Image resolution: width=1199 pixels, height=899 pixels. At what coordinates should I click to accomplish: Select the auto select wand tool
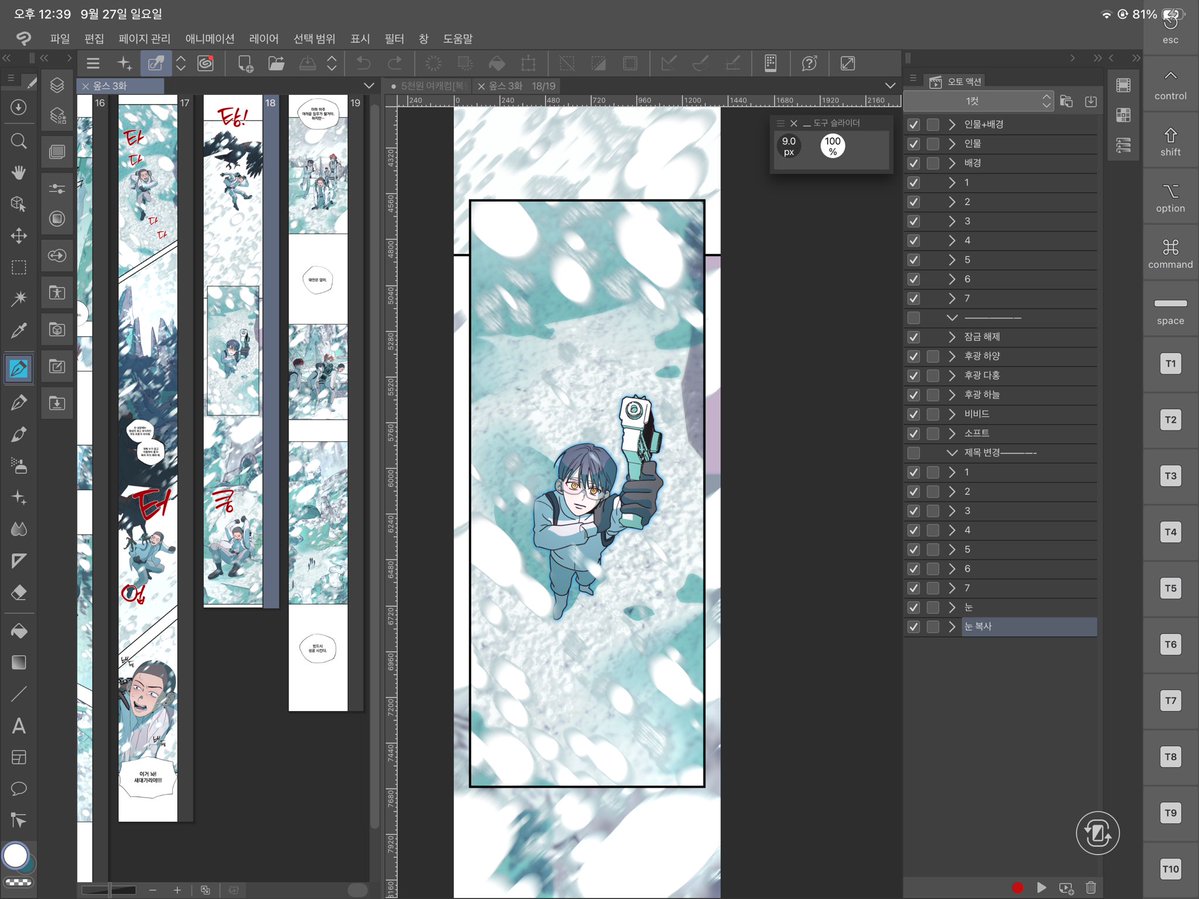click(x=18, y=298)
